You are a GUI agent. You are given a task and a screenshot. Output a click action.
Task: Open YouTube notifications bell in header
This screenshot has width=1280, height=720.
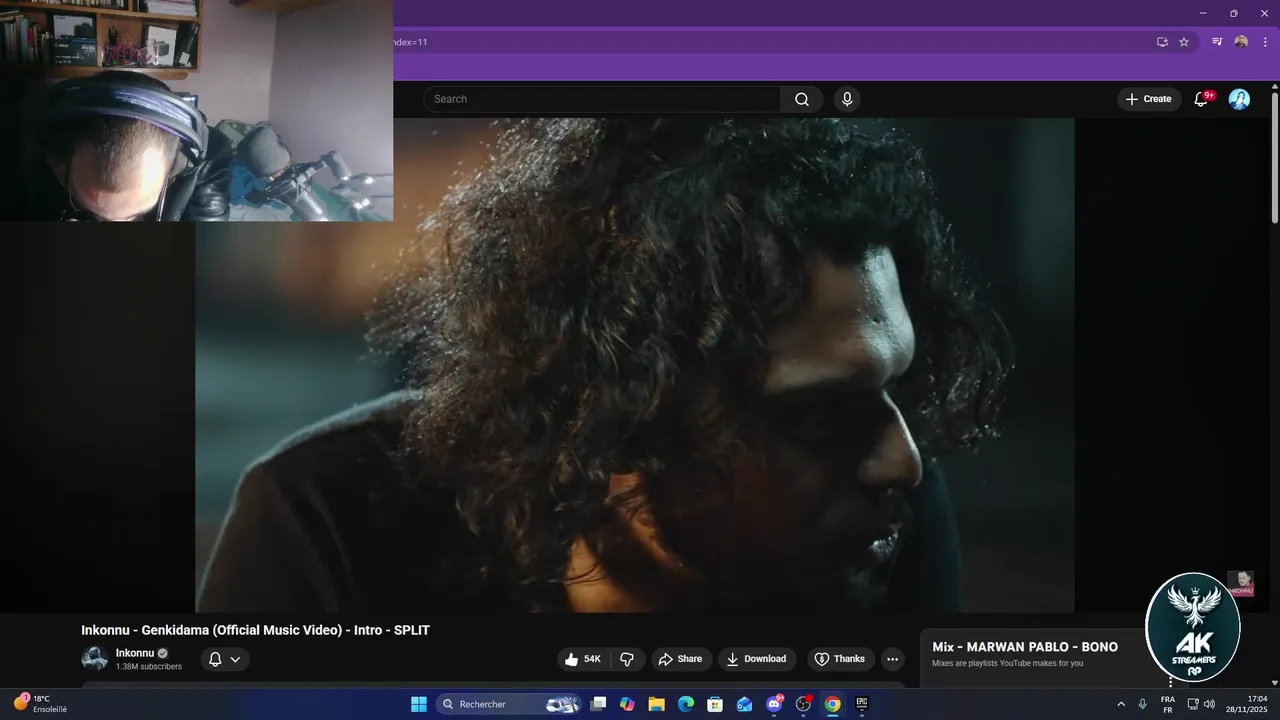click(1202, 99)
